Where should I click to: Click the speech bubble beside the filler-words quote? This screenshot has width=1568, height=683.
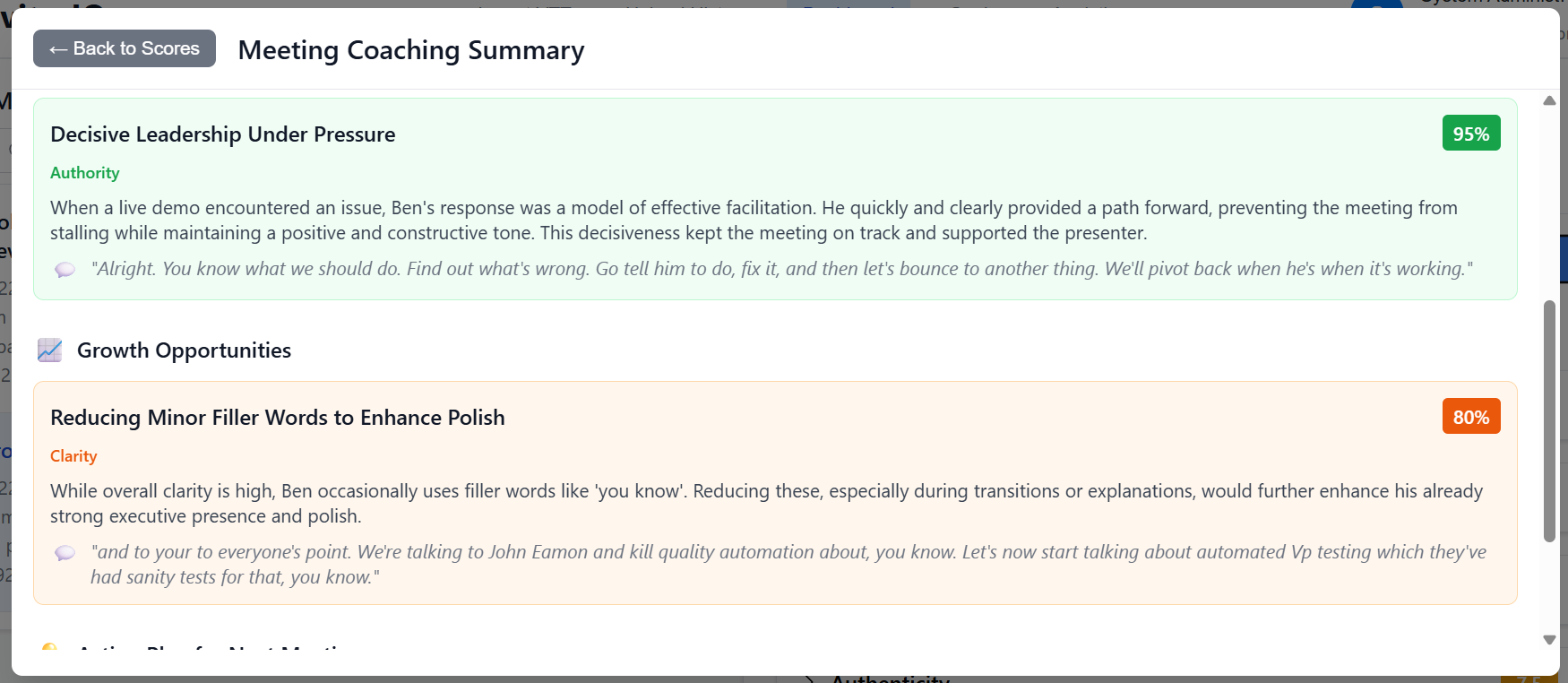(x=65, y=553)
